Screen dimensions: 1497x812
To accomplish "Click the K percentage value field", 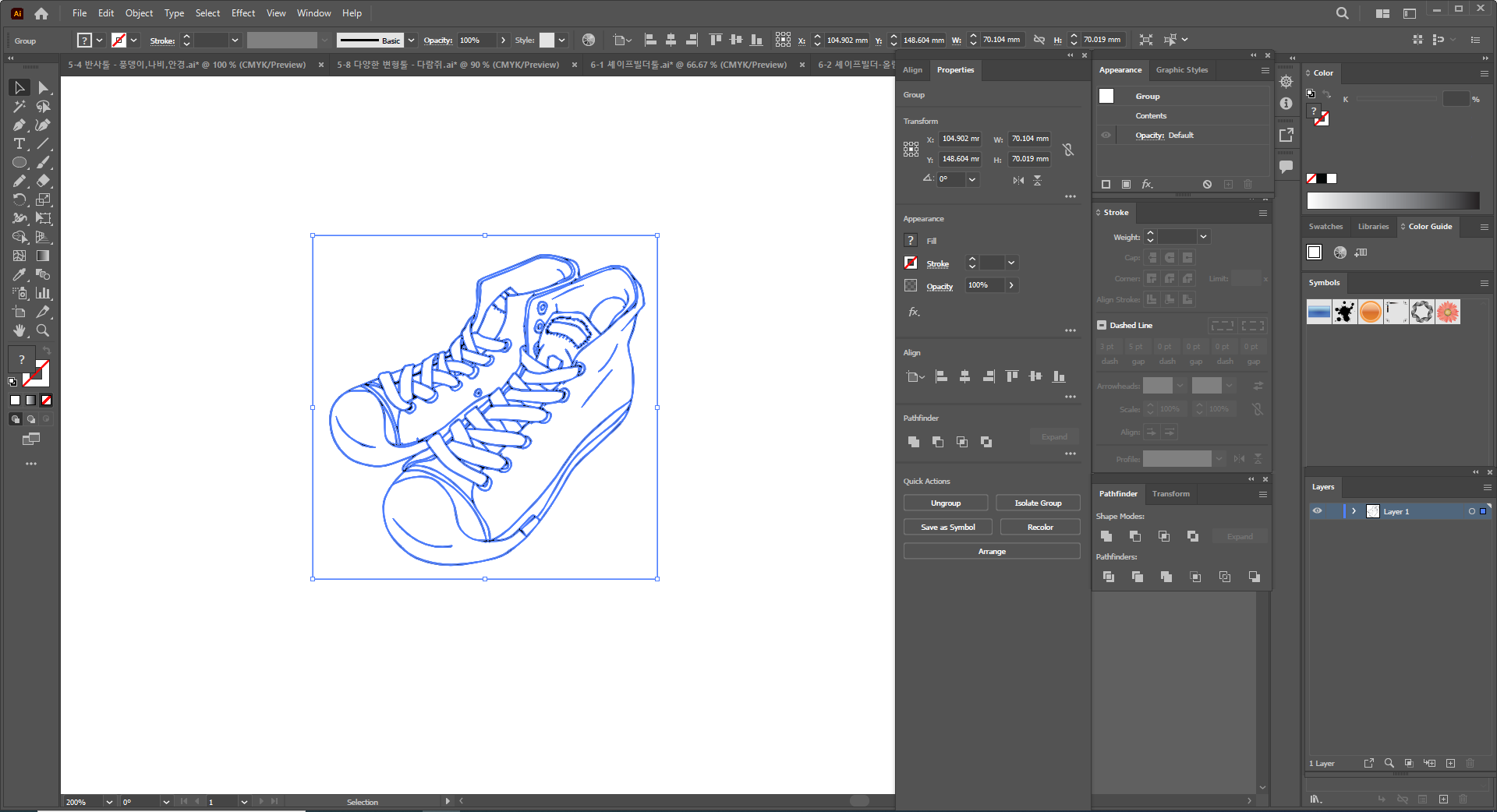I will coord(1456,99).
